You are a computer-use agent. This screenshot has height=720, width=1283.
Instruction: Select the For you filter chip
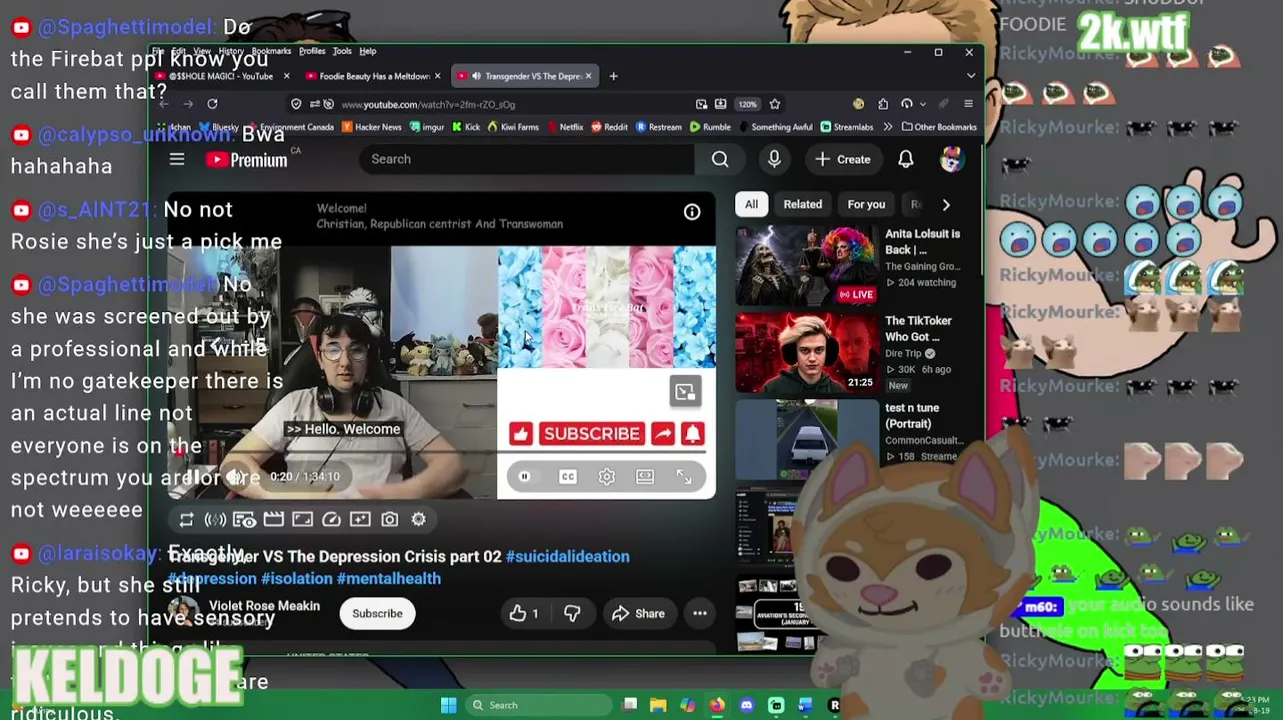tap(866, 204)
